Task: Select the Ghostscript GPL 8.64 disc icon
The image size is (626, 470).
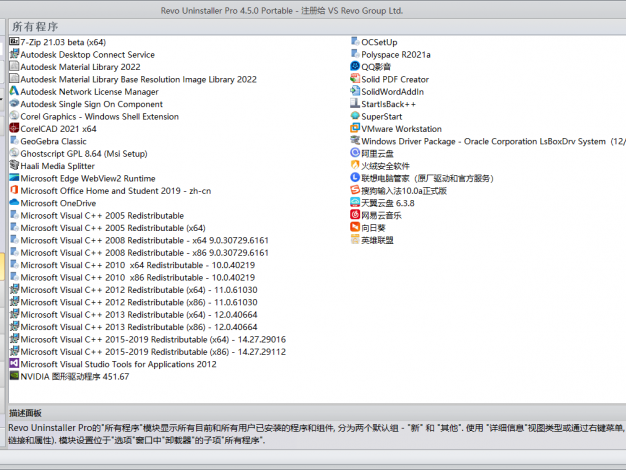Action: (x=14, y=153)
